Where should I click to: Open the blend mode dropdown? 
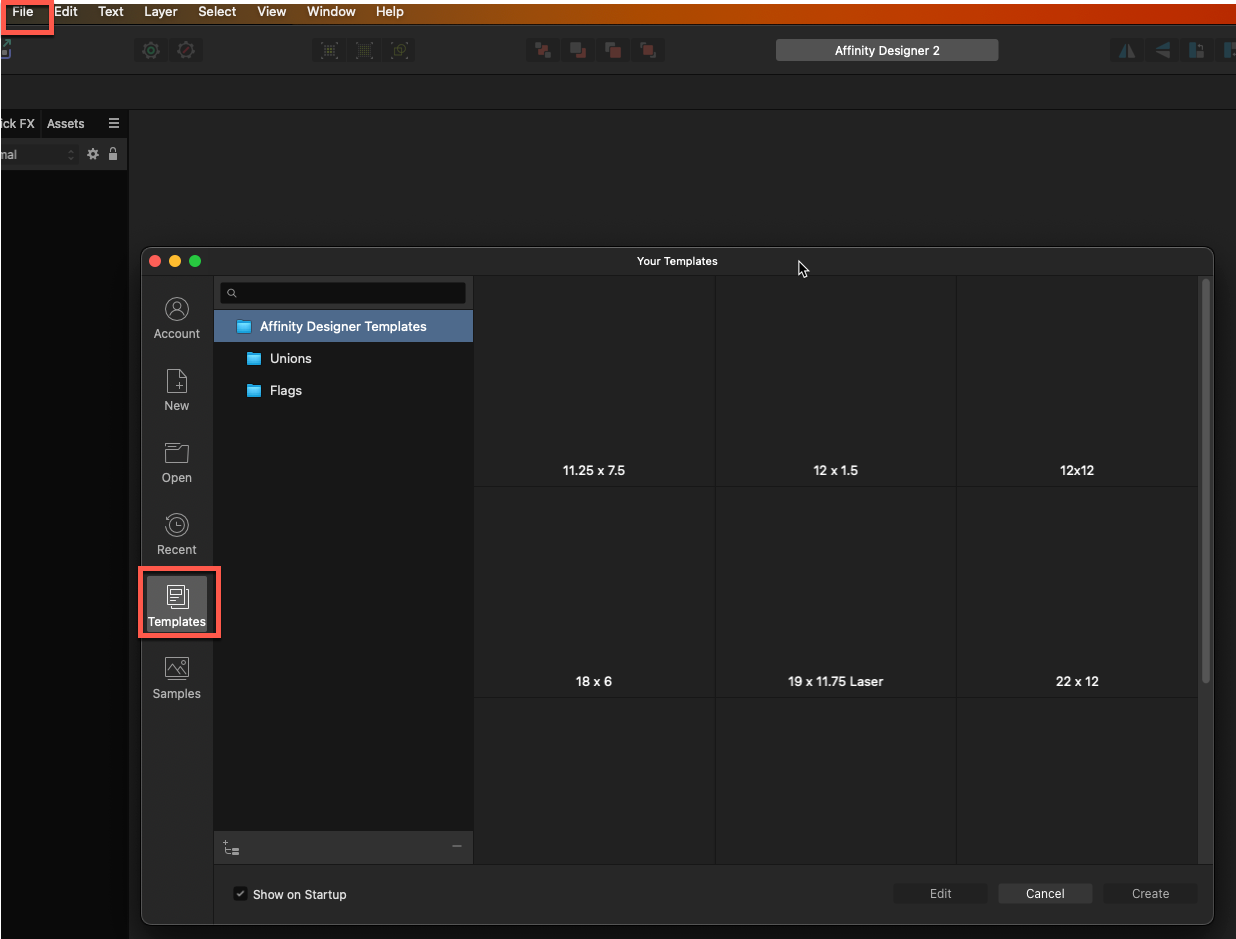[x=38, y=155]
